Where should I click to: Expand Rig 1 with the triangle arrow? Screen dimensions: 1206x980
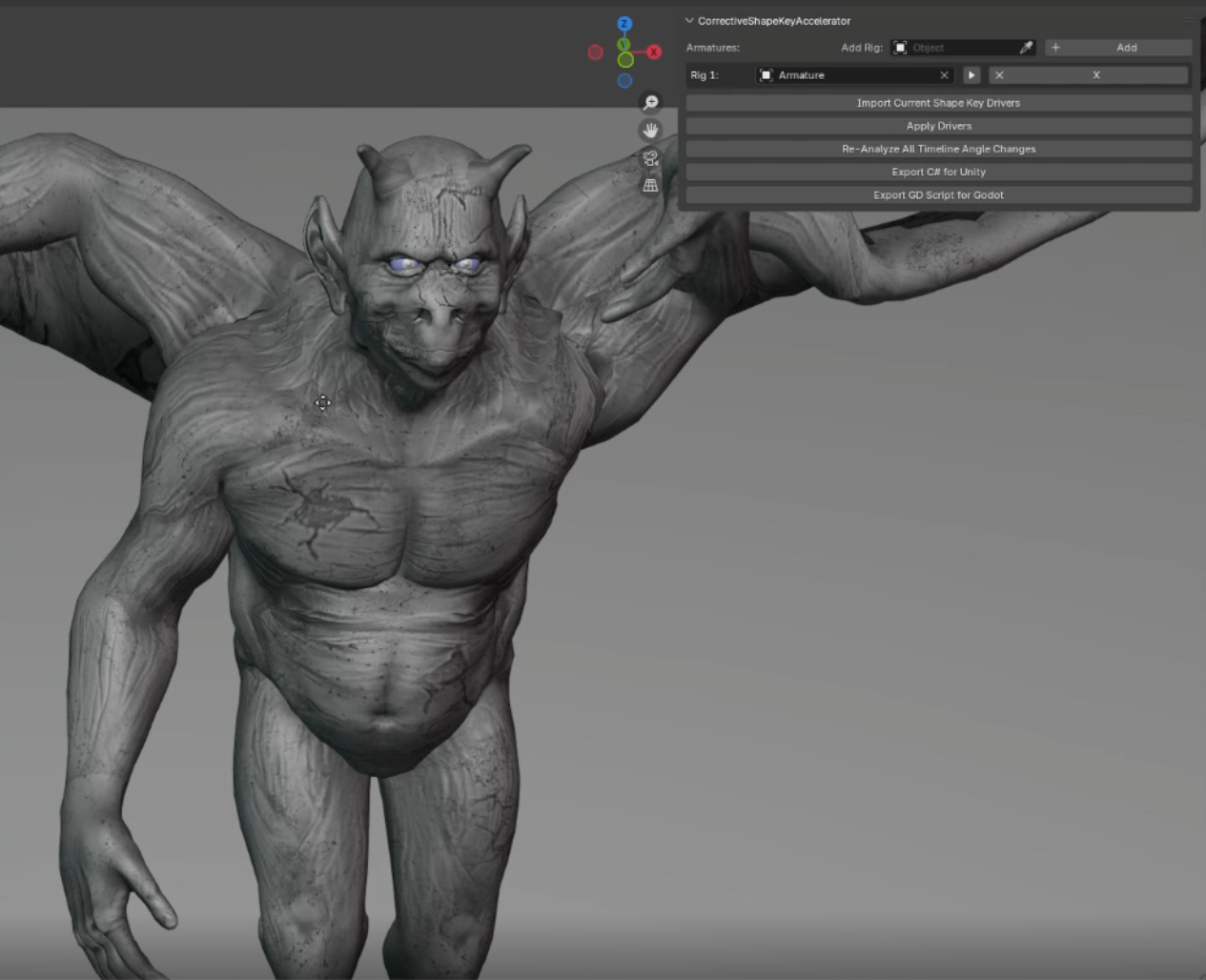[971, 75]
